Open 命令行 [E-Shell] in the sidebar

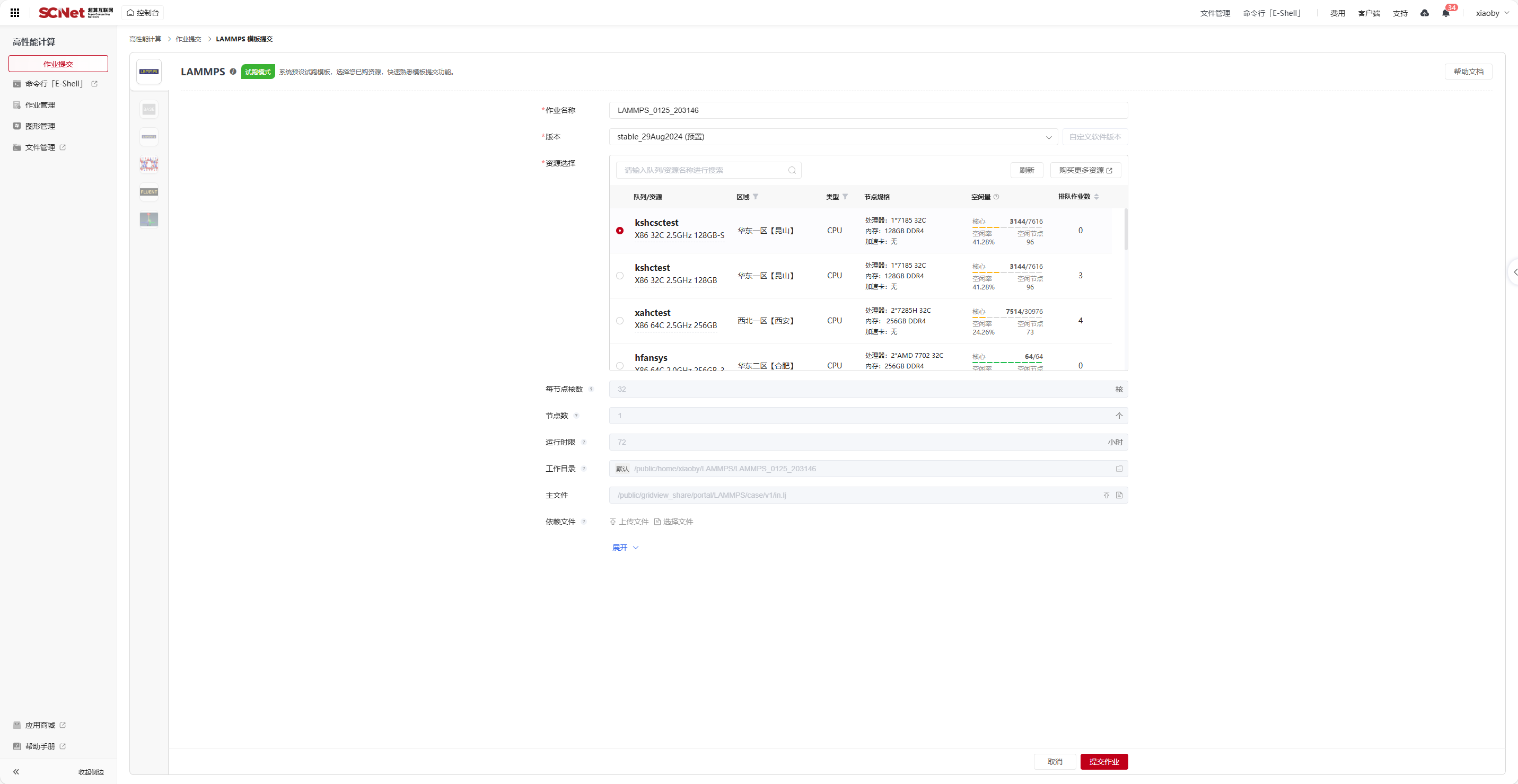(55, 84)
